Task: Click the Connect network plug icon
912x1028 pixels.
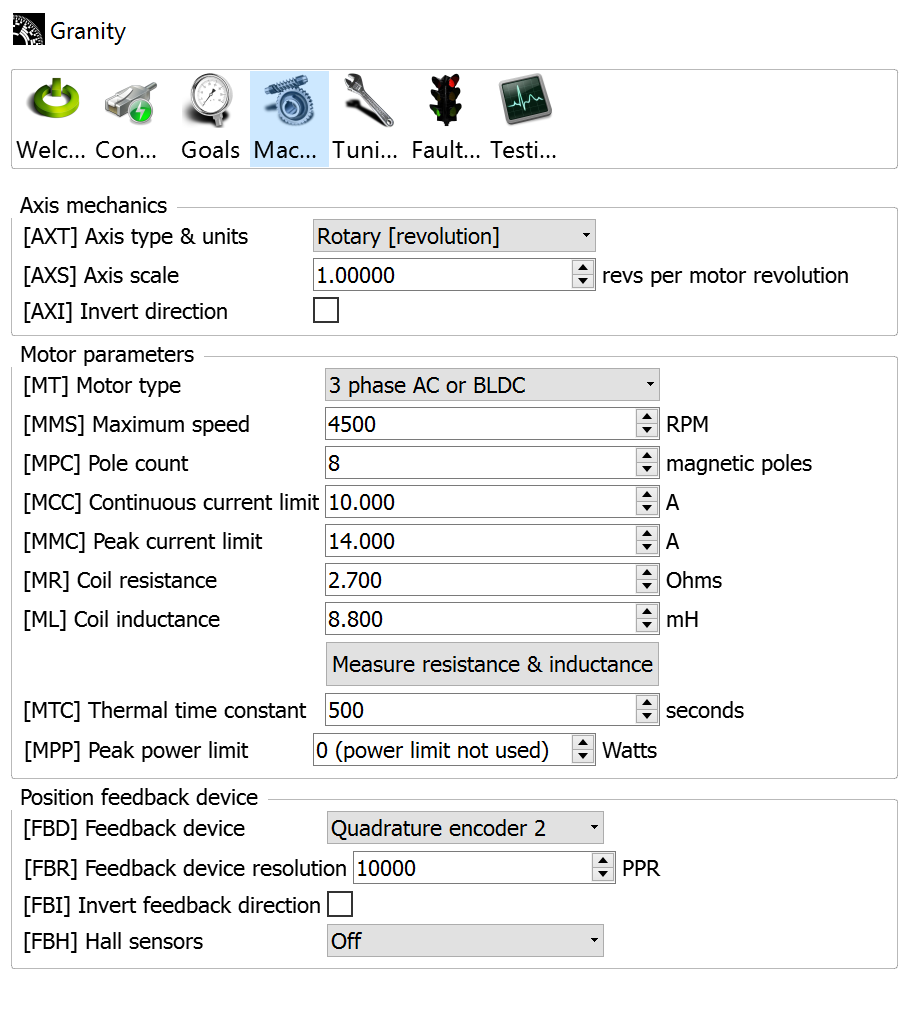Action: (x=130, y=101)
